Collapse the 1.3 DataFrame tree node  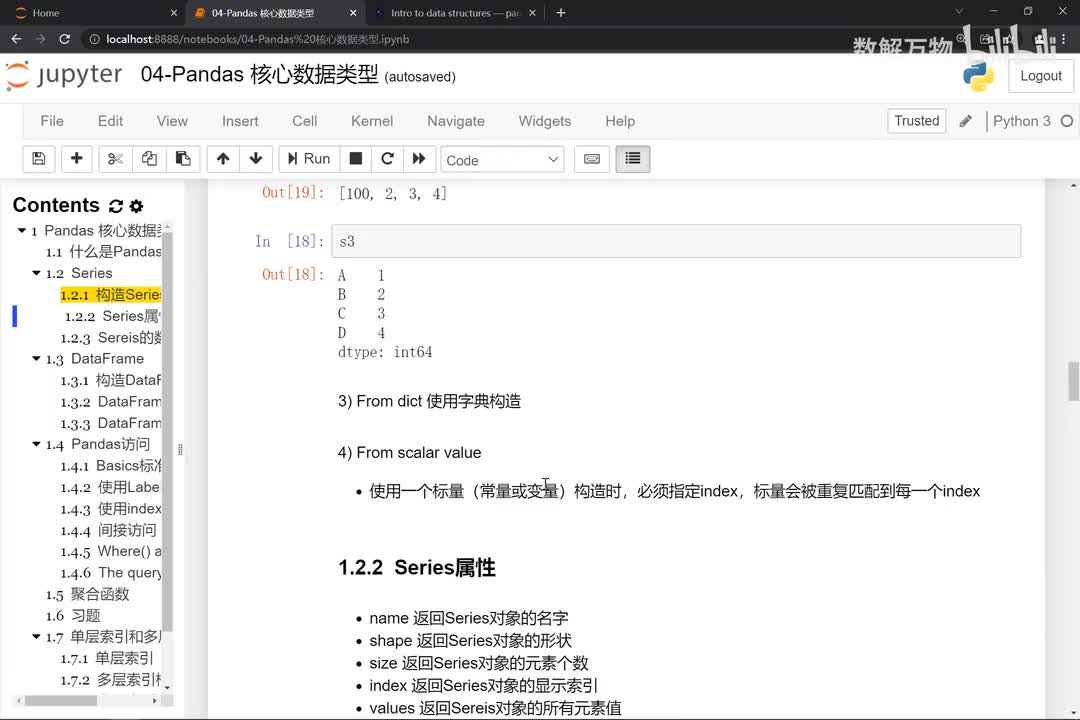36,358
